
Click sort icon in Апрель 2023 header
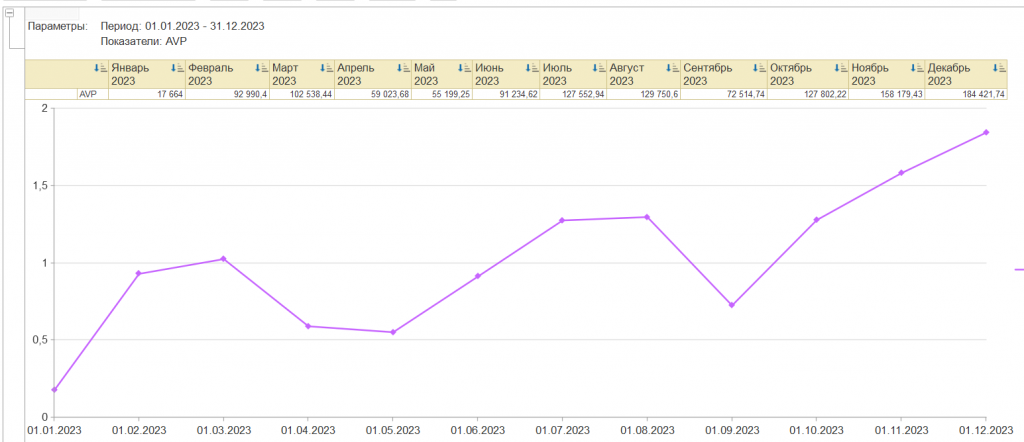[x=403, y=68]
